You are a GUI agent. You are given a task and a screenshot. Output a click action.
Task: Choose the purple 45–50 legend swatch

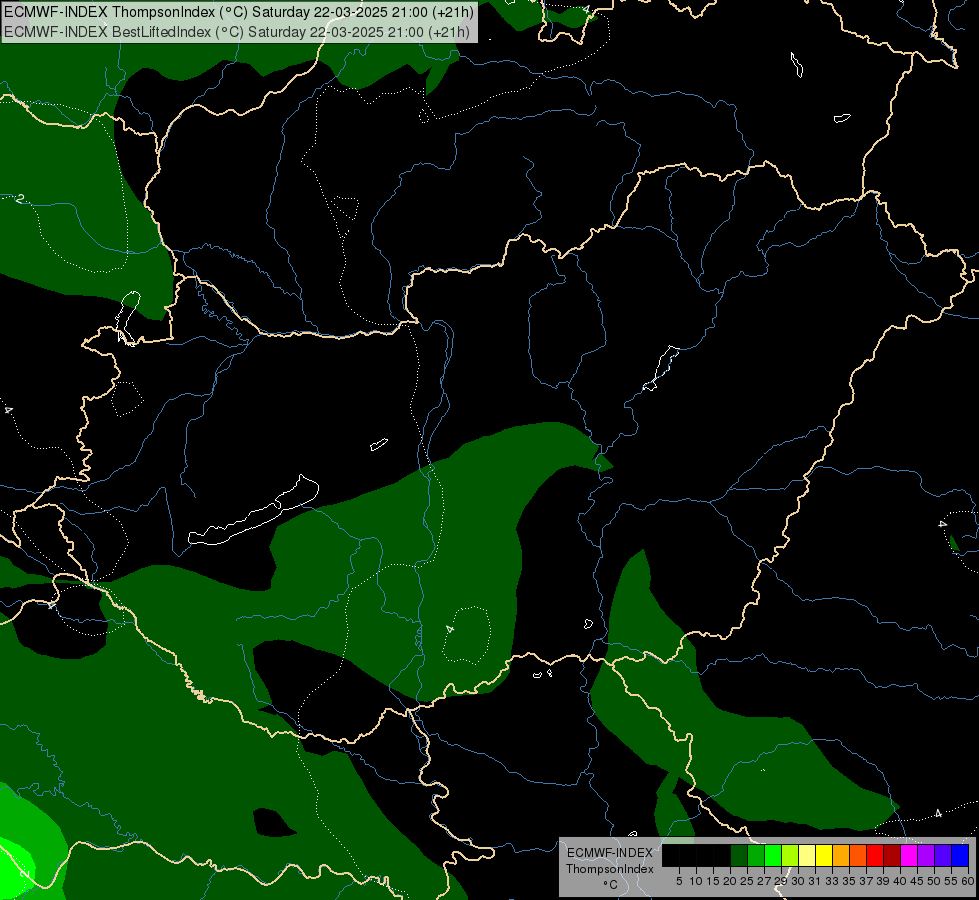click(x=926, y=855)
